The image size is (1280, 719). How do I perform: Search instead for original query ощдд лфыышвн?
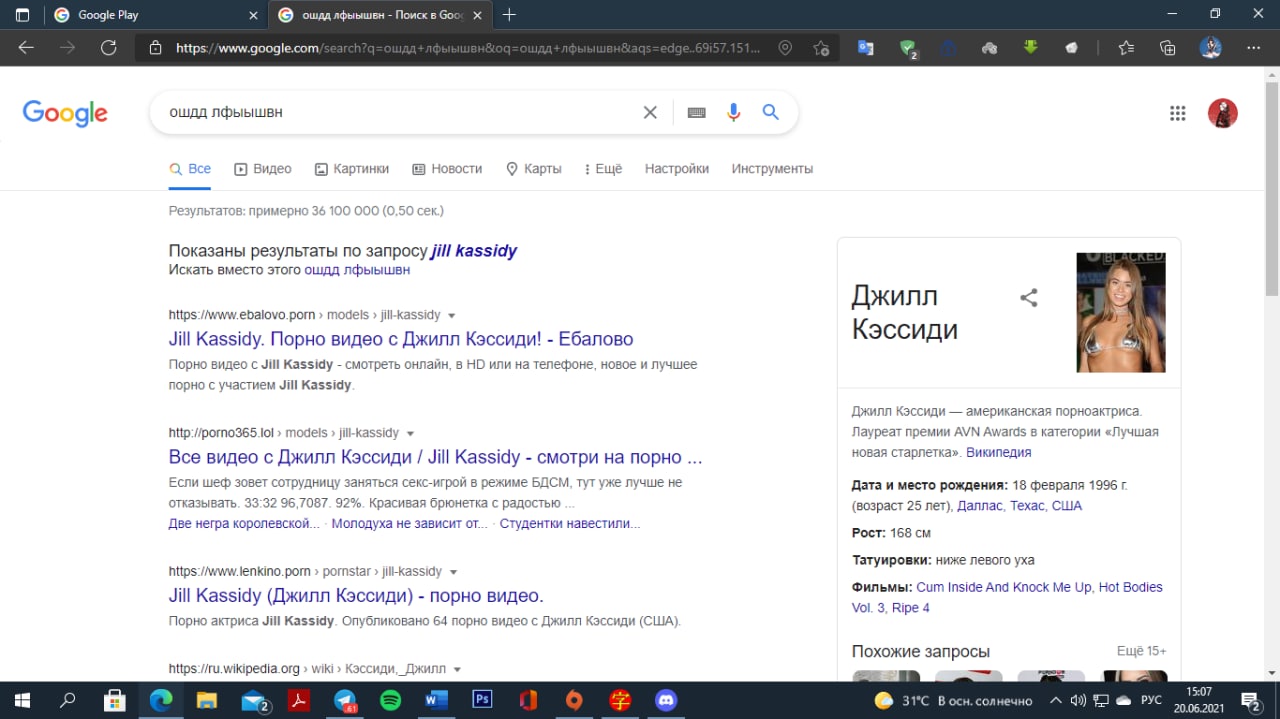(357, 270)
